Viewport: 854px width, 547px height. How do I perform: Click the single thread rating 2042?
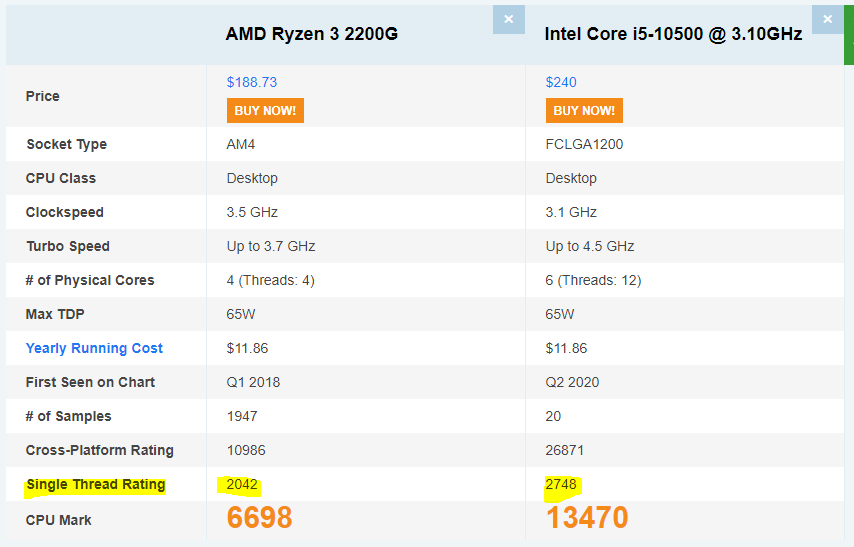point(242,484)
